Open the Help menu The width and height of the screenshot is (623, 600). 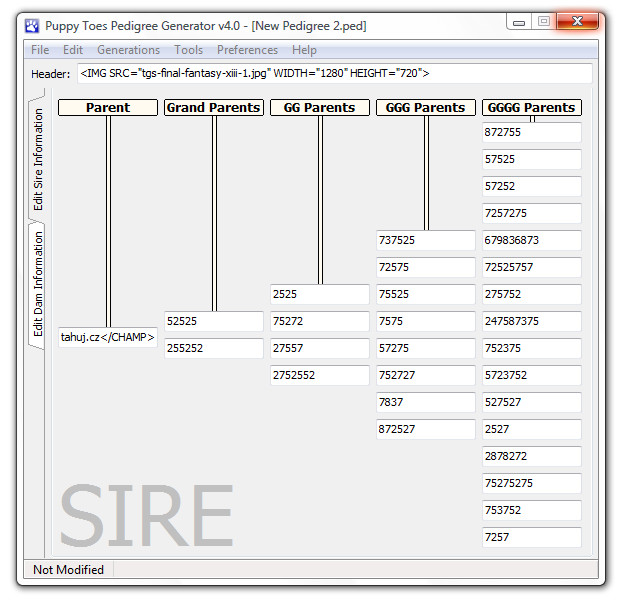(x=304, y=50)
